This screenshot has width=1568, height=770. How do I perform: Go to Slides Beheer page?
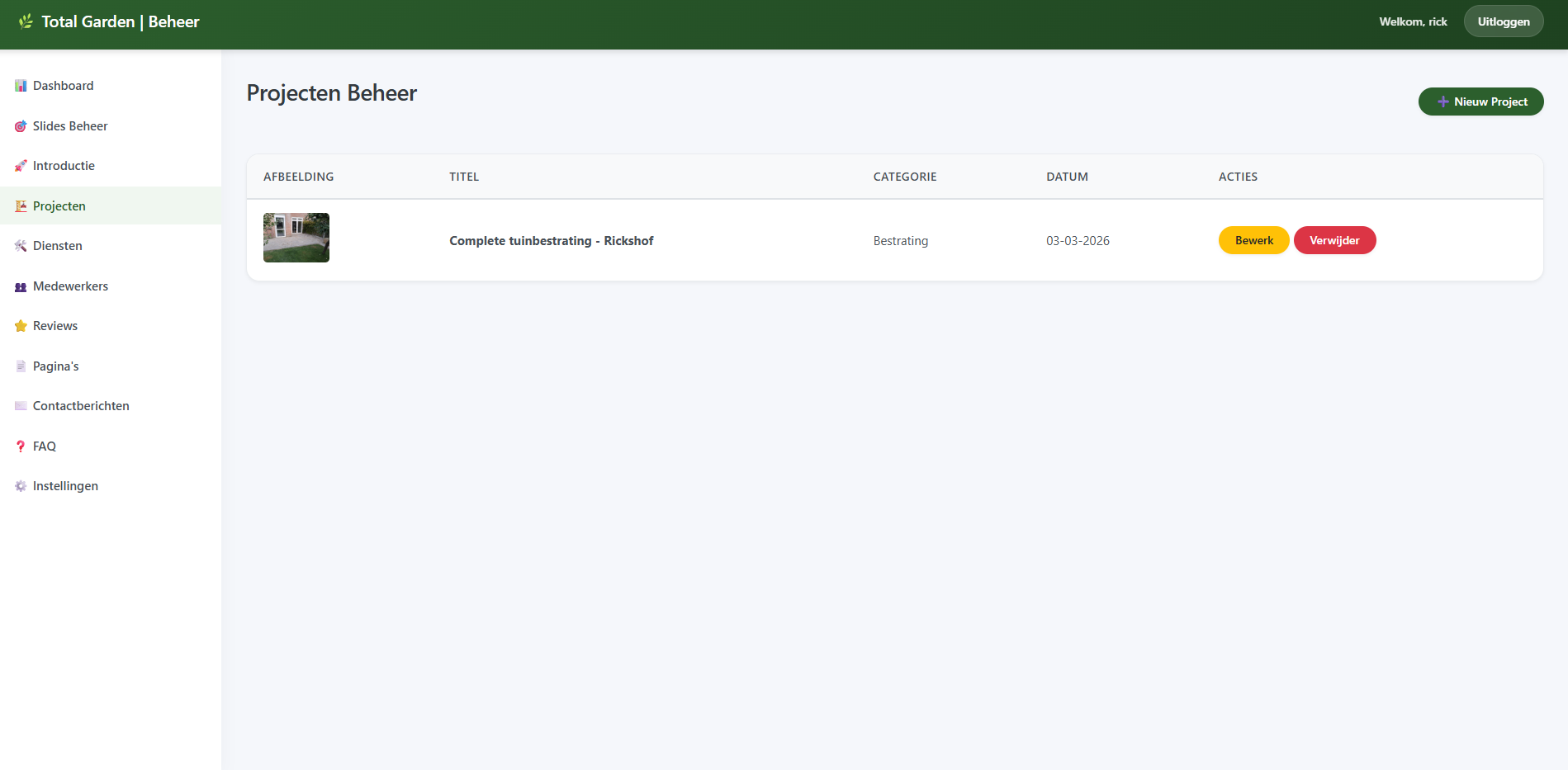[111, 126]
